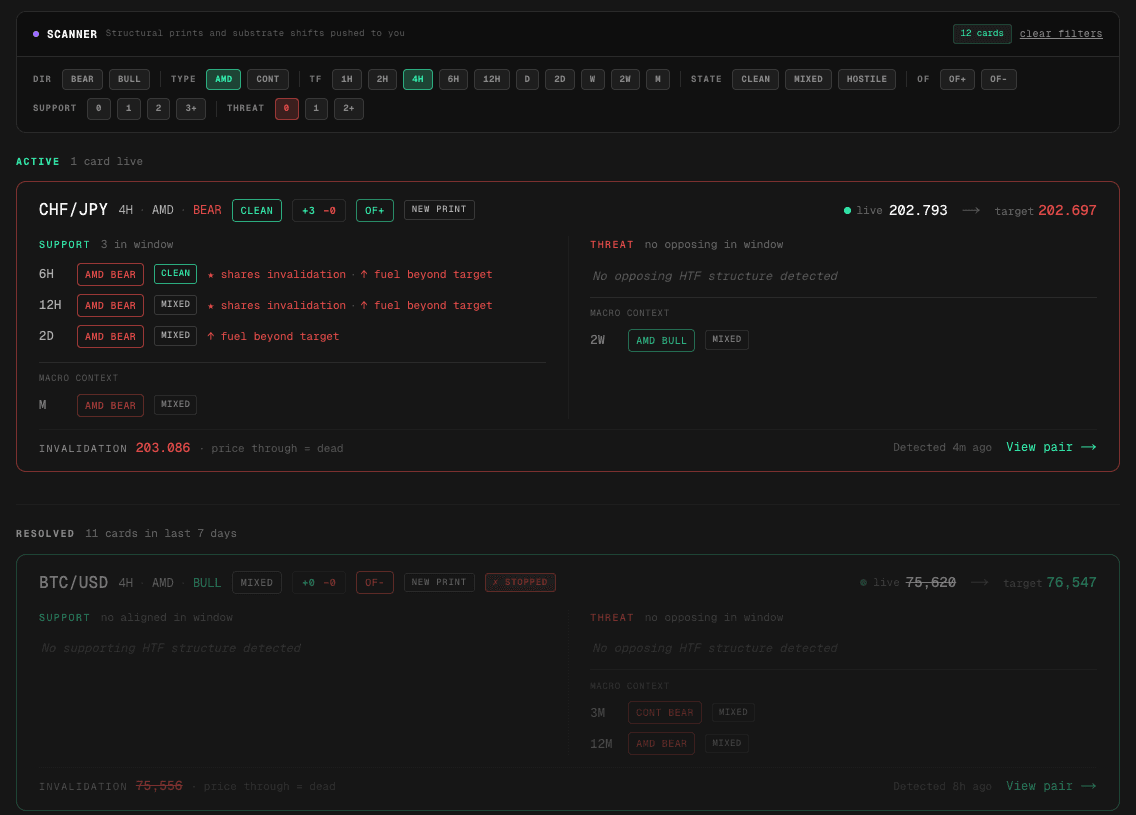
Task: Select the 1H timeframe filter
Action: (346, 79)
